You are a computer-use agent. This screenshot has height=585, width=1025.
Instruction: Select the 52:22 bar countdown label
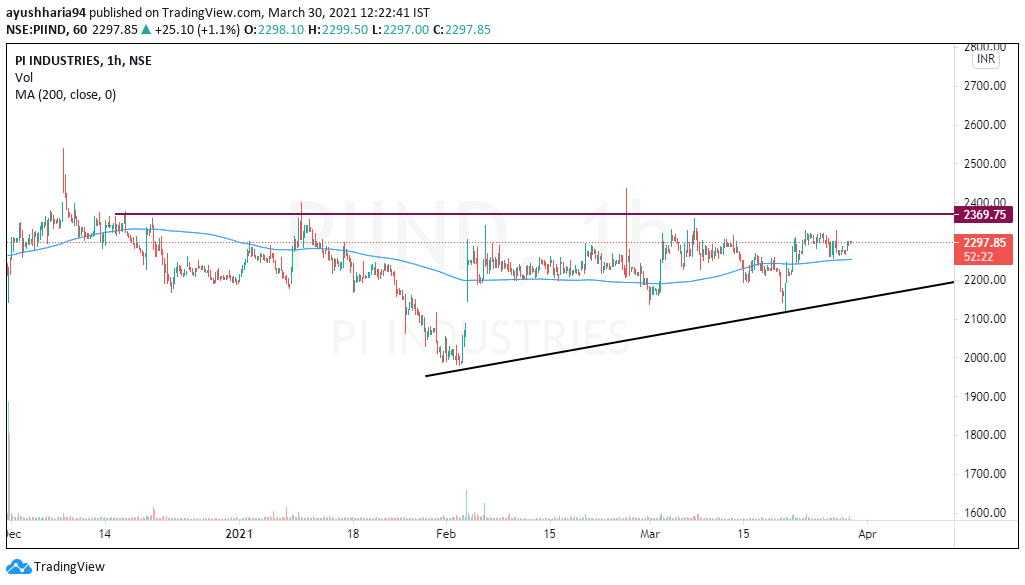978,257
